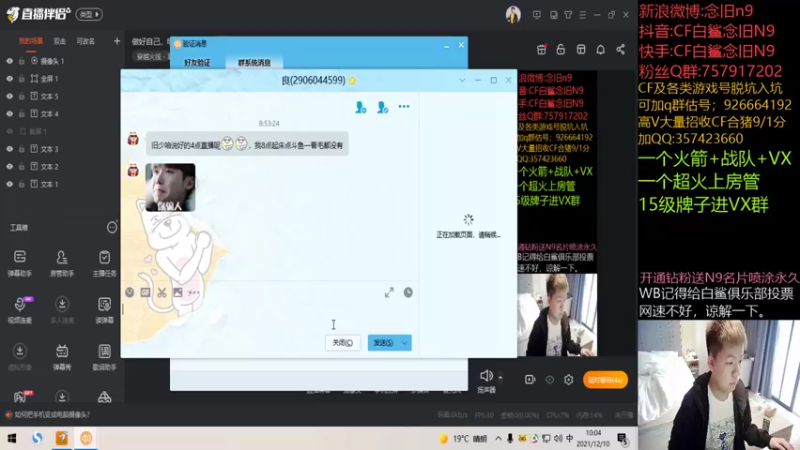Expand chat input with arrows icon
Screen dimensions: 800x450
point(389,292)
